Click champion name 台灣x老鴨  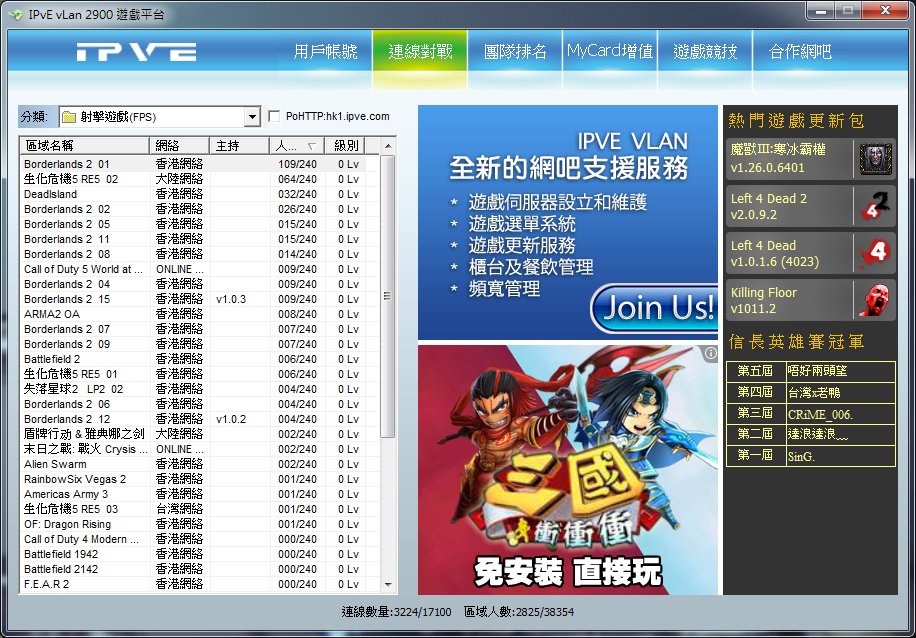click(814, 393)
